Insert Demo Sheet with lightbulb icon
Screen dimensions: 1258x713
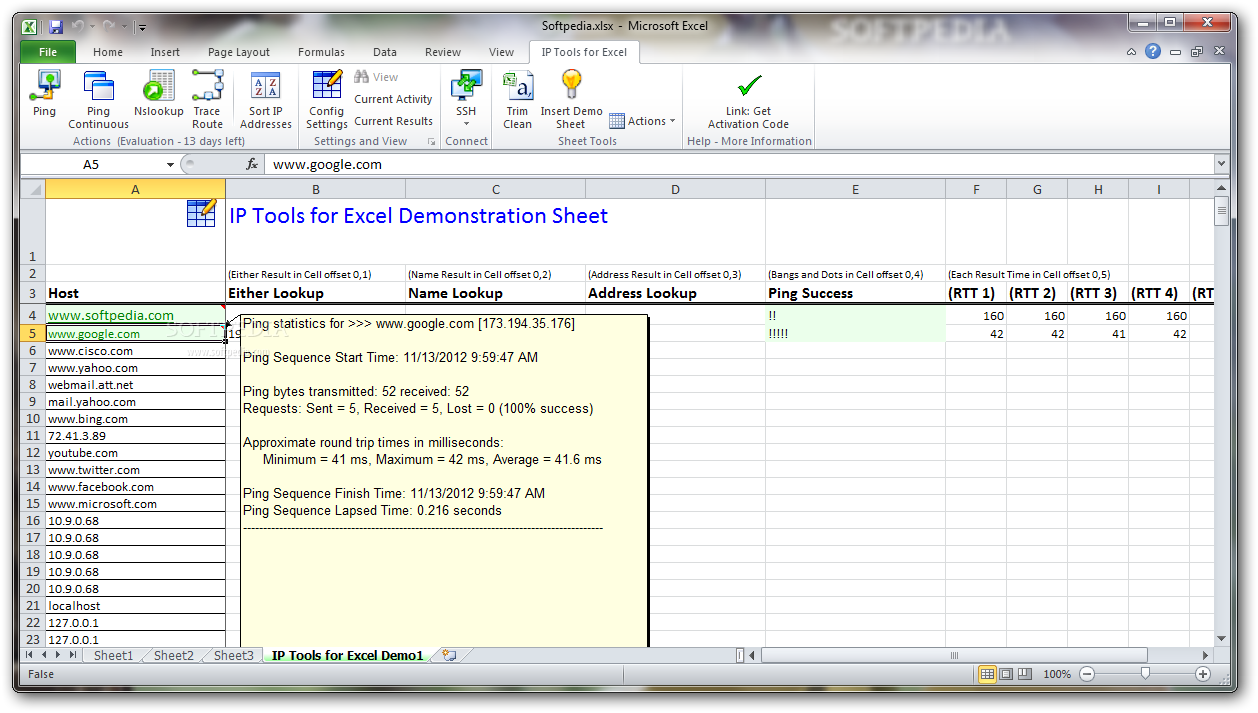tap(571, 100)
